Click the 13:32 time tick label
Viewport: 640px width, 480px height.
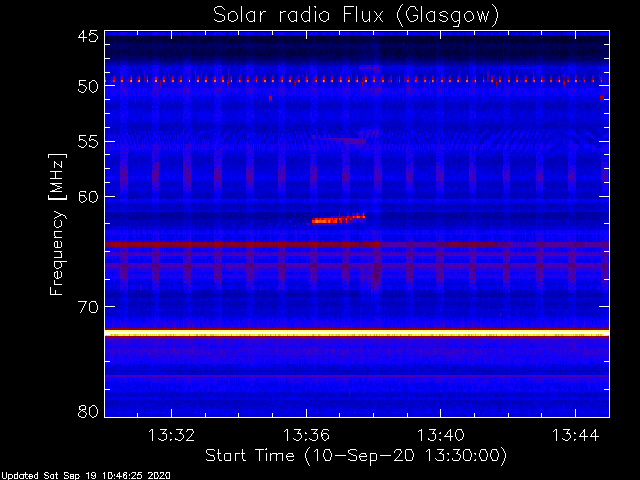171,435
